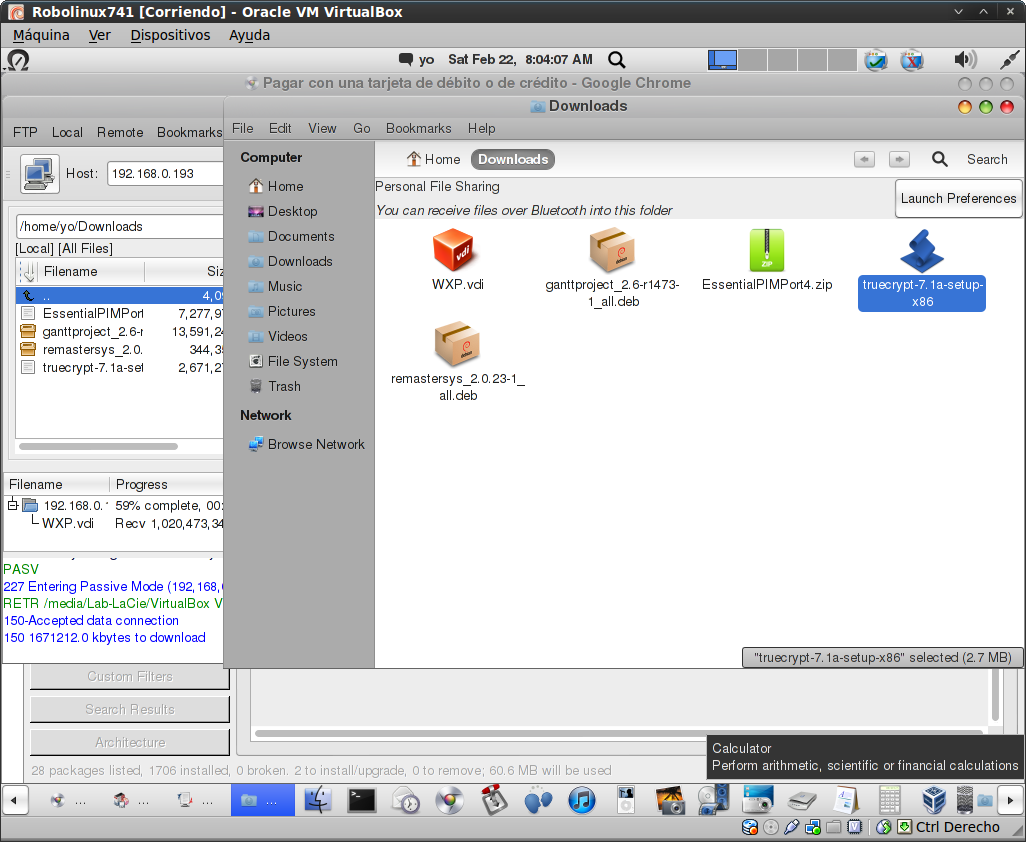The image size is (1026, 842).
Task: Select the EssentialPIMPort4.zip archive icon
Action: point(766,250)
